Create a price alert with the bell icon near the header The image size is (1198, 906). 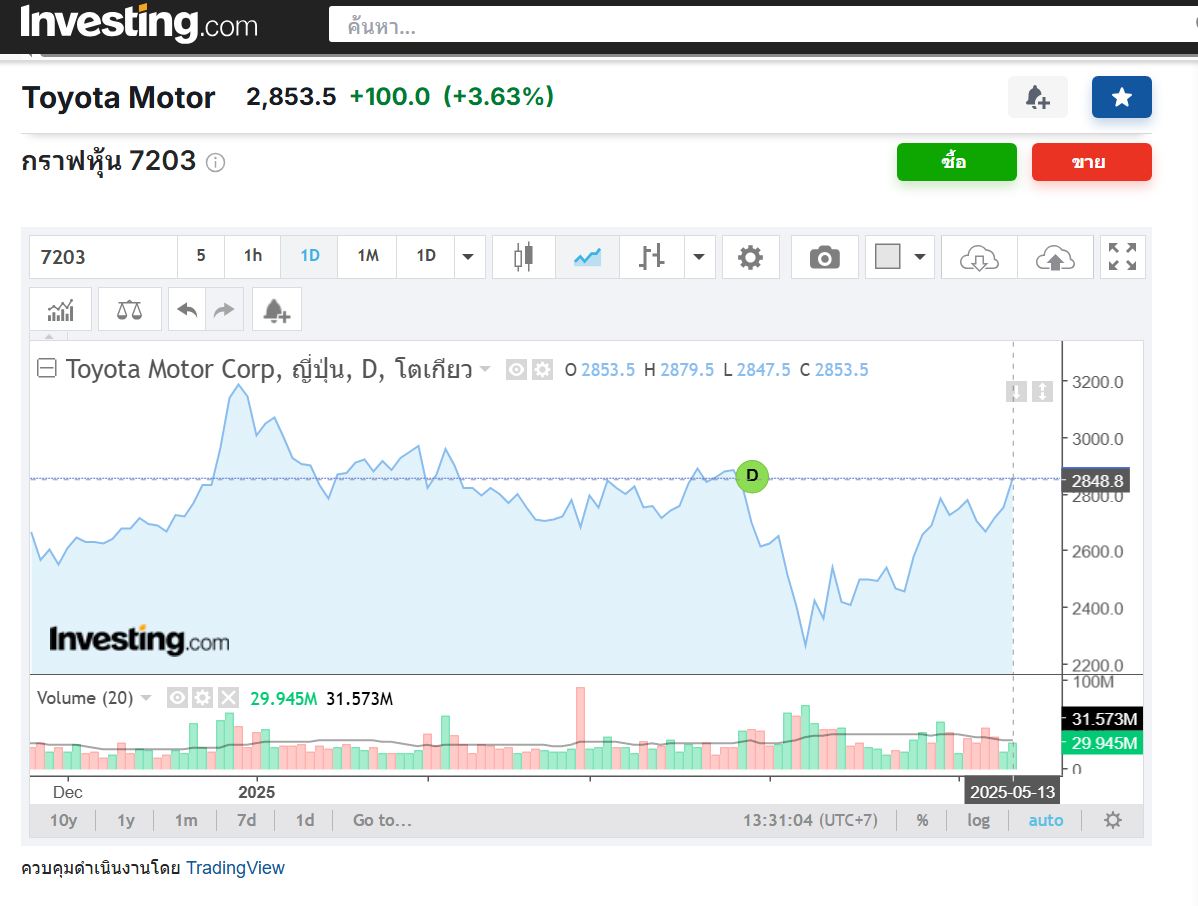coord(1038,97)
